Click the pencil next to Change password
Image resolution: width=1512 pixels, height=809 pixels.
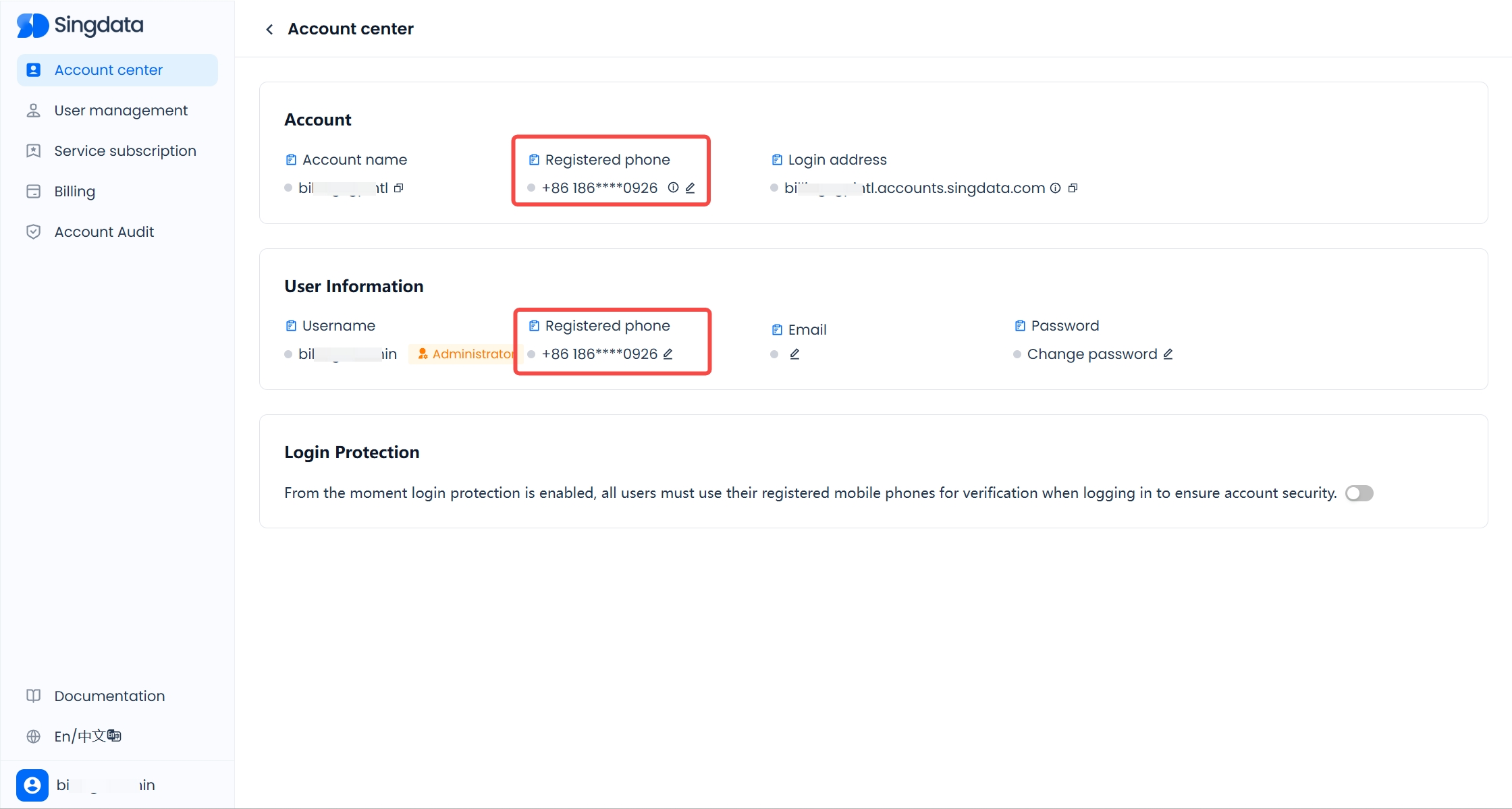[1168, 354]
